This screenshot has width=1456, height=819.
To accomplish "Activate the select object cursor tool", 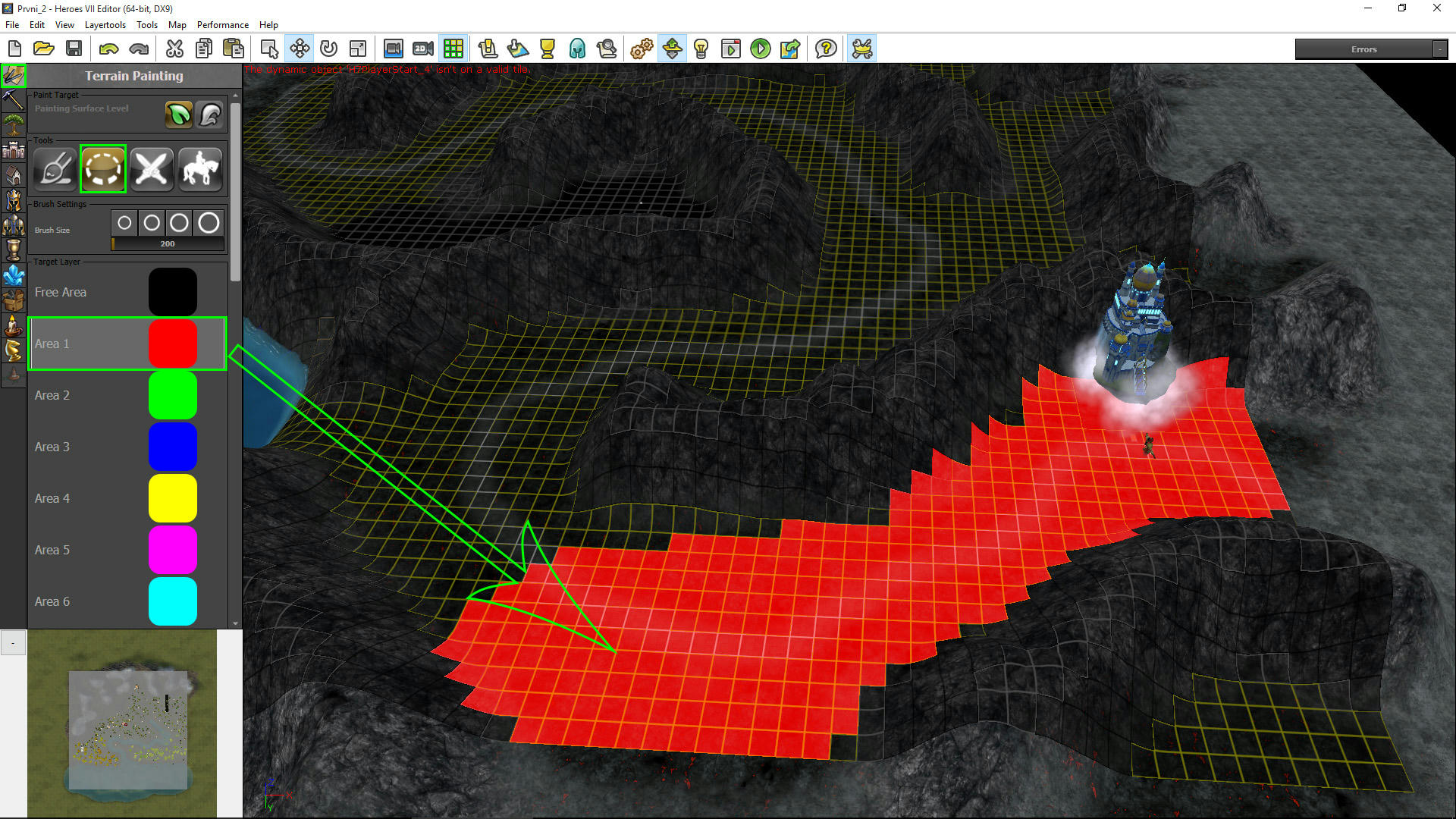I will (x=269, y=49).
